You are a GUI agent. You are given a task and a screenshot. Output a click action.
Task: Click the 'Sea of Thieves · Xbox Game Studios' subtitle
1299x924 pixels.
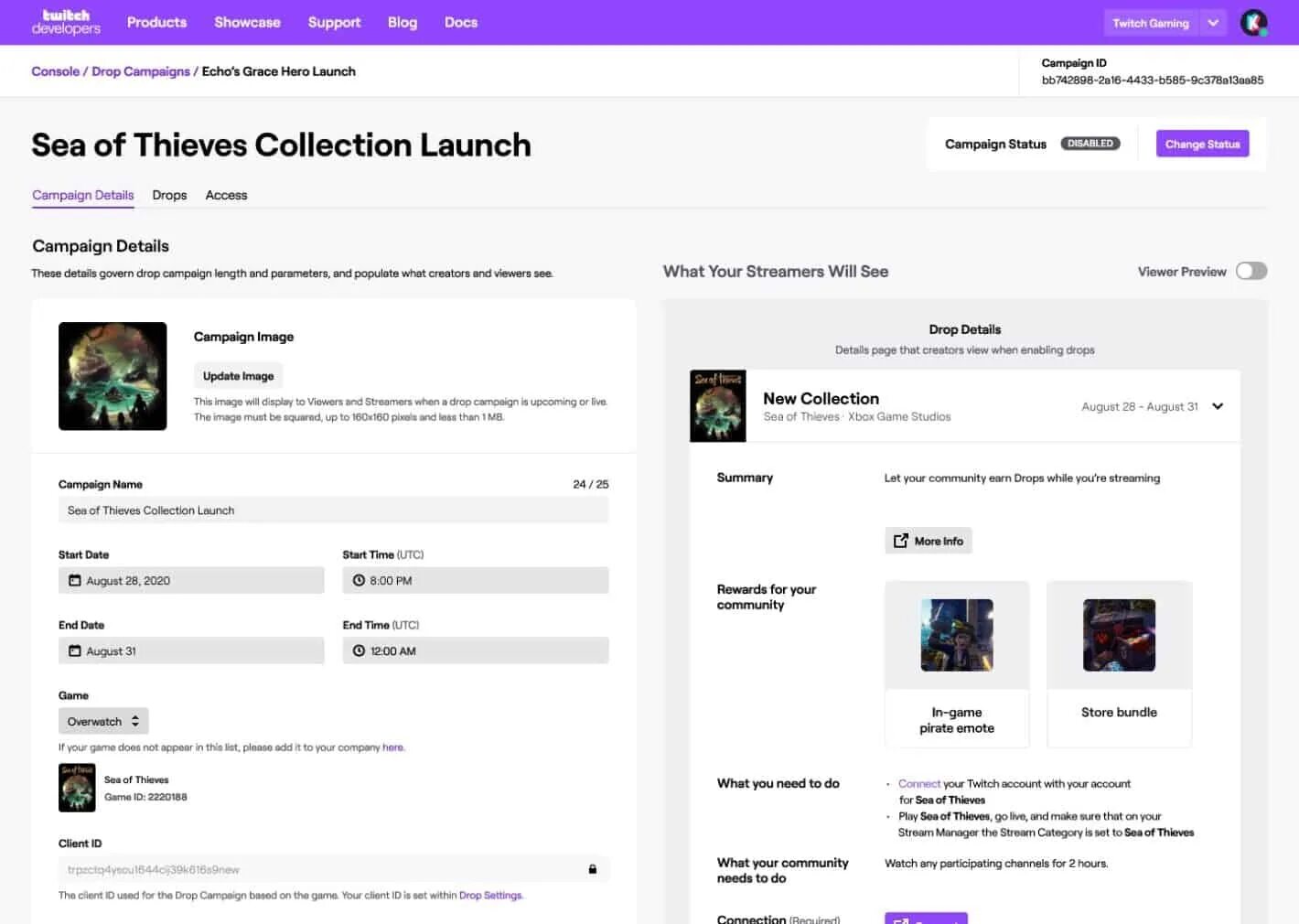pos(857,417)
